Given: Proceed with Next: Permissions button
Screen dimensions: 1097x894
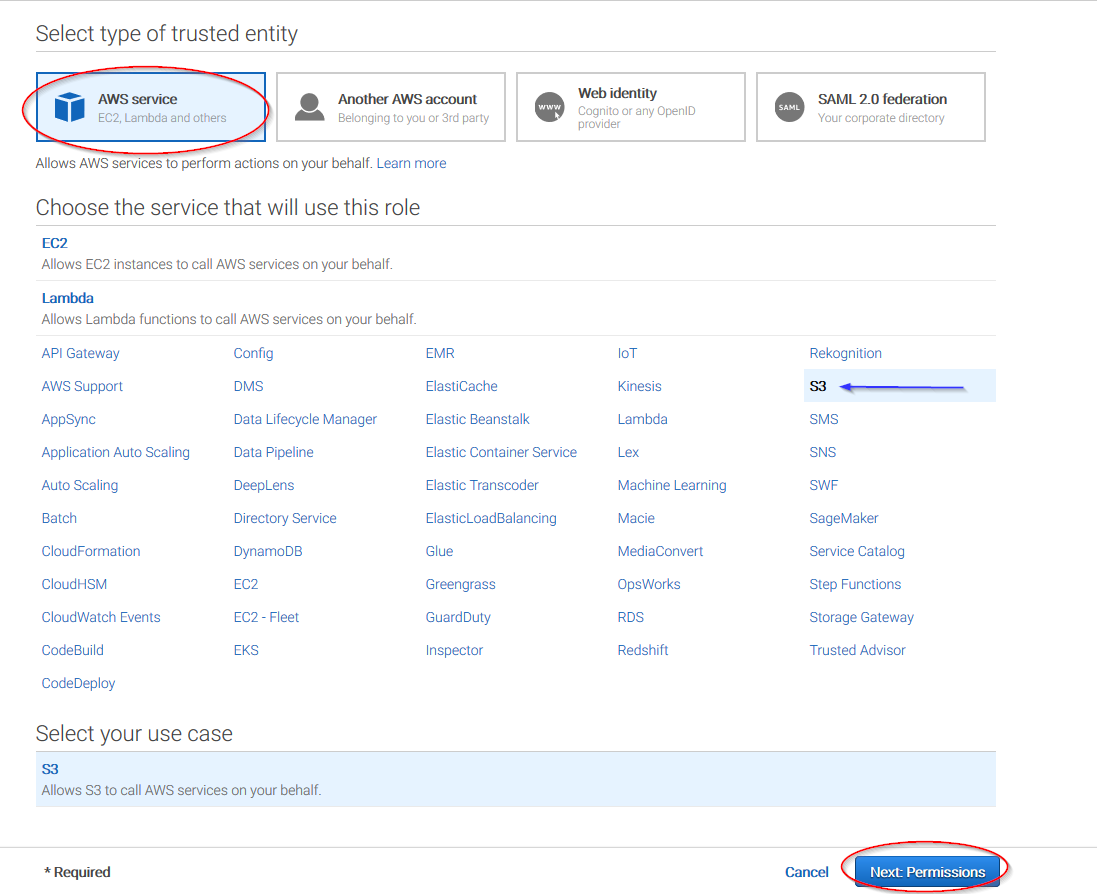Looking at the screenshot, I should click(x=927, y=872).
